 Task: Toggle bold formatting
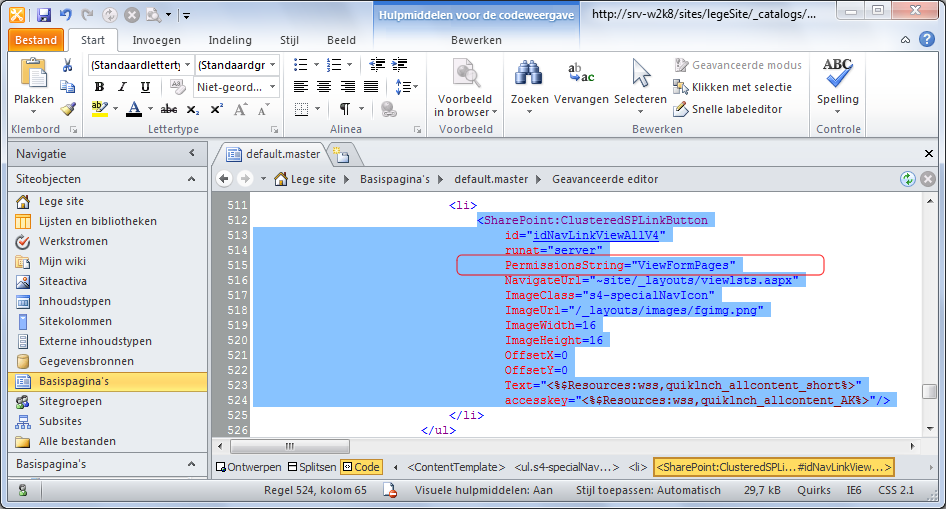tap(100, 87)
